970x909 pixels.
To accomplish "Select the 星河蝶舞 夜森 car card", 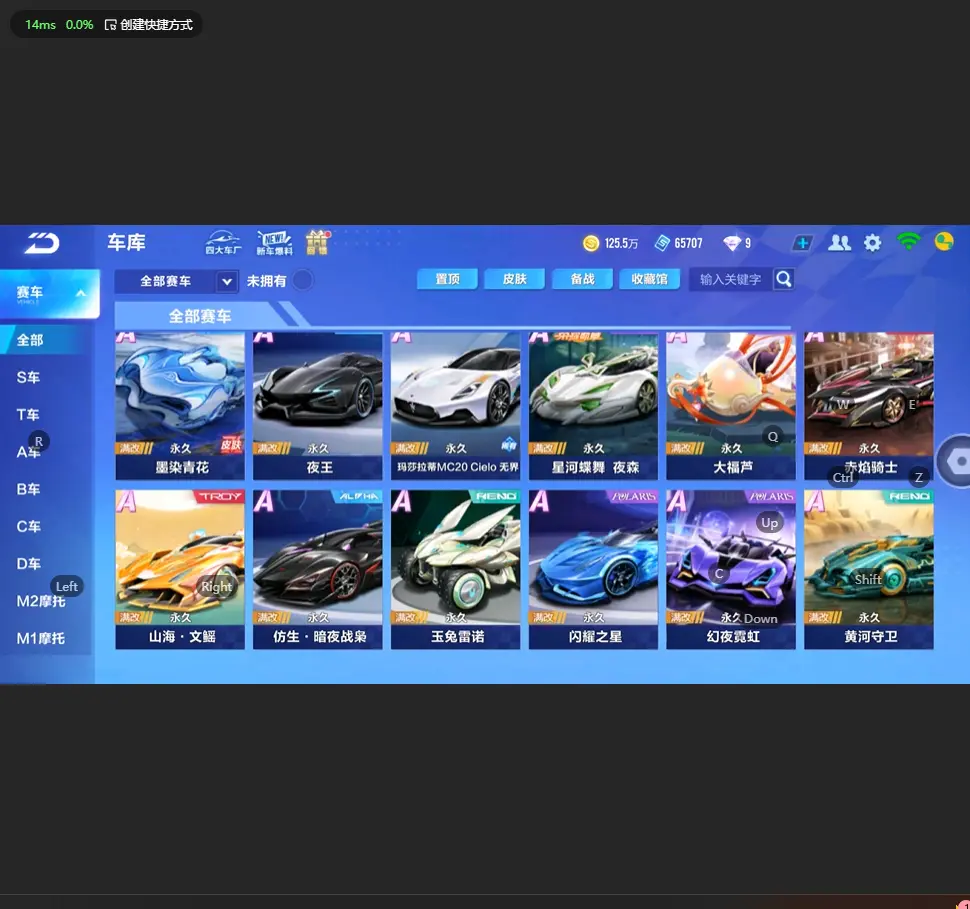I will pos(593,406).
